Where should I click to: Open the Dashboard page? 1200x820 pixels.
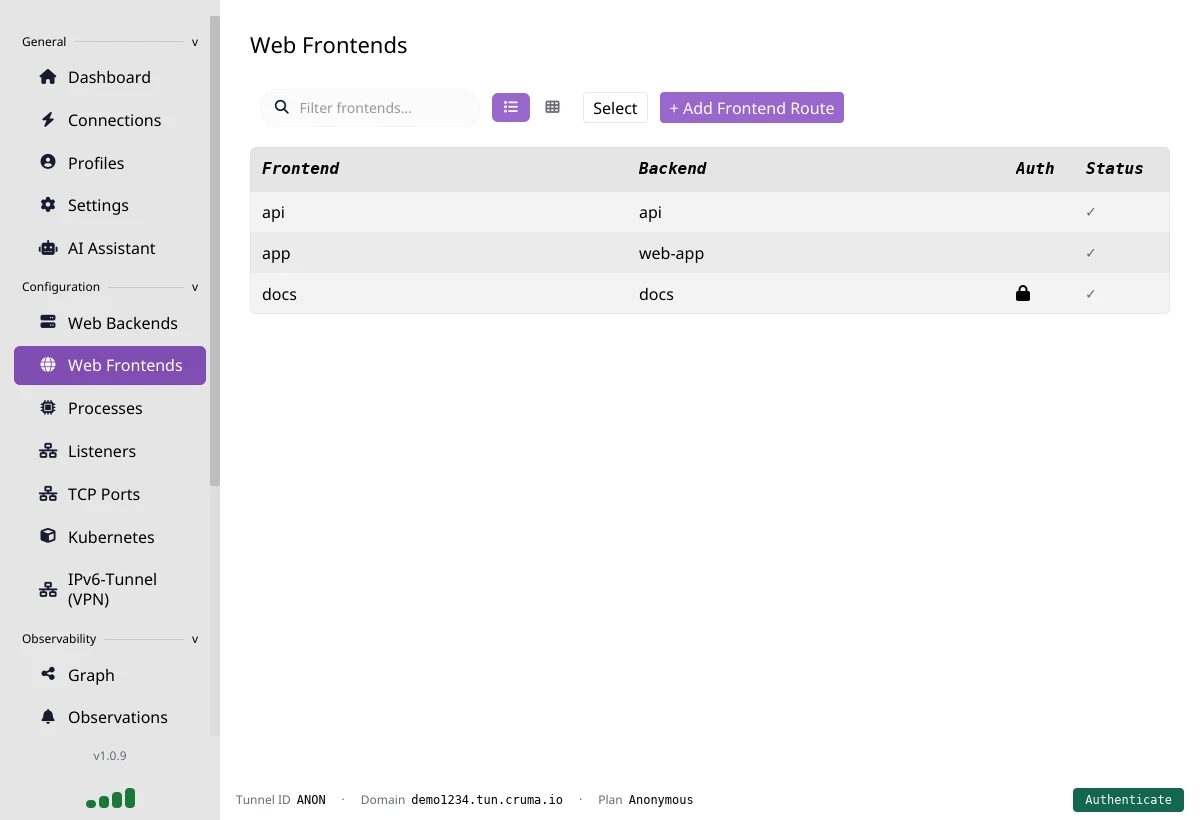[x=110, y=77]
